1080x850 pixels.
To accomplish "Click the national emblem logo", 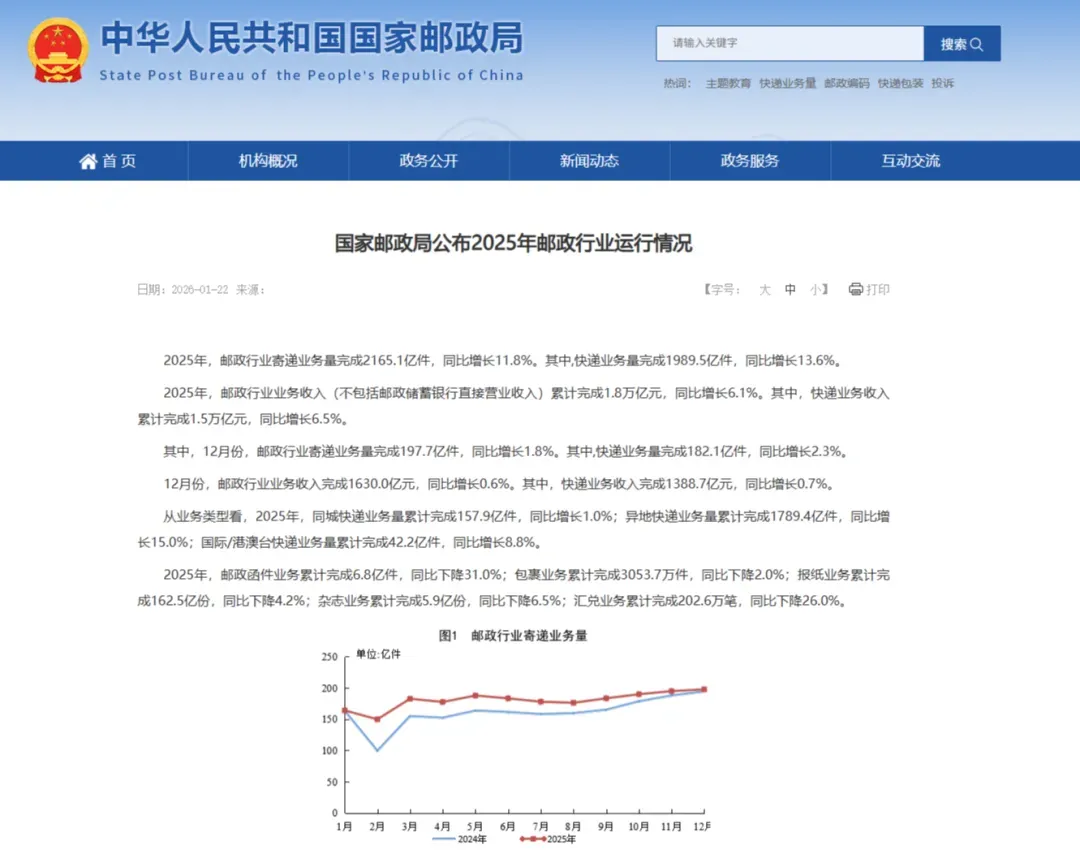I will (58, 50).
